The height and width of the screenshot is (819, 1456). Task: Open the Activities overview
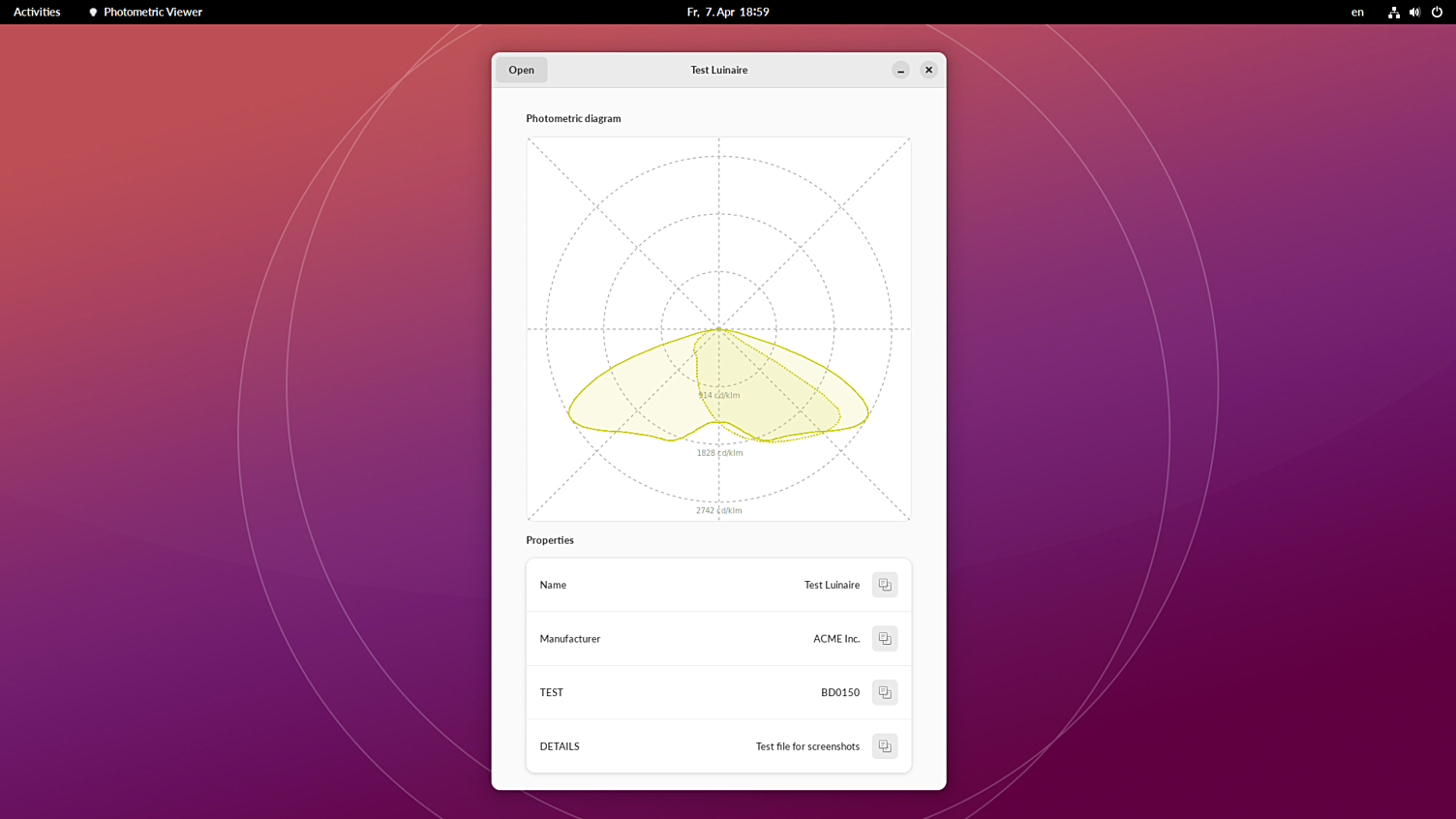click(x=36, y=12)
